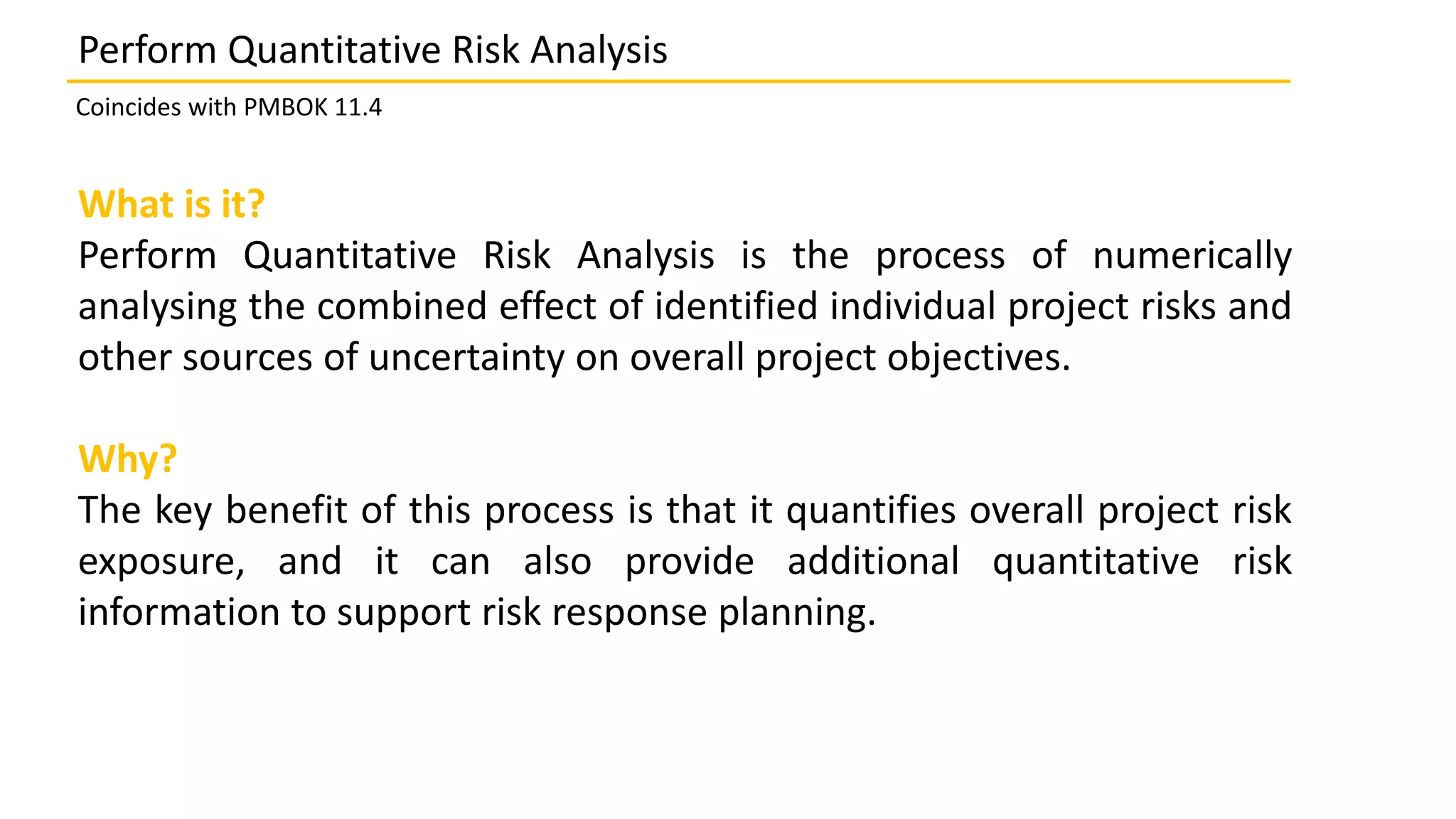Viewport: 1456px width, 819px height.
Task: Click the word additional in second paragraph
Action: pyautogui.click(x=874, y=561)
